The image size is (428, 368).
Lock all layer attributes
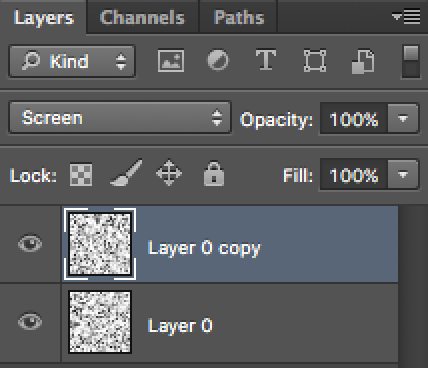[x=214, y=174]
